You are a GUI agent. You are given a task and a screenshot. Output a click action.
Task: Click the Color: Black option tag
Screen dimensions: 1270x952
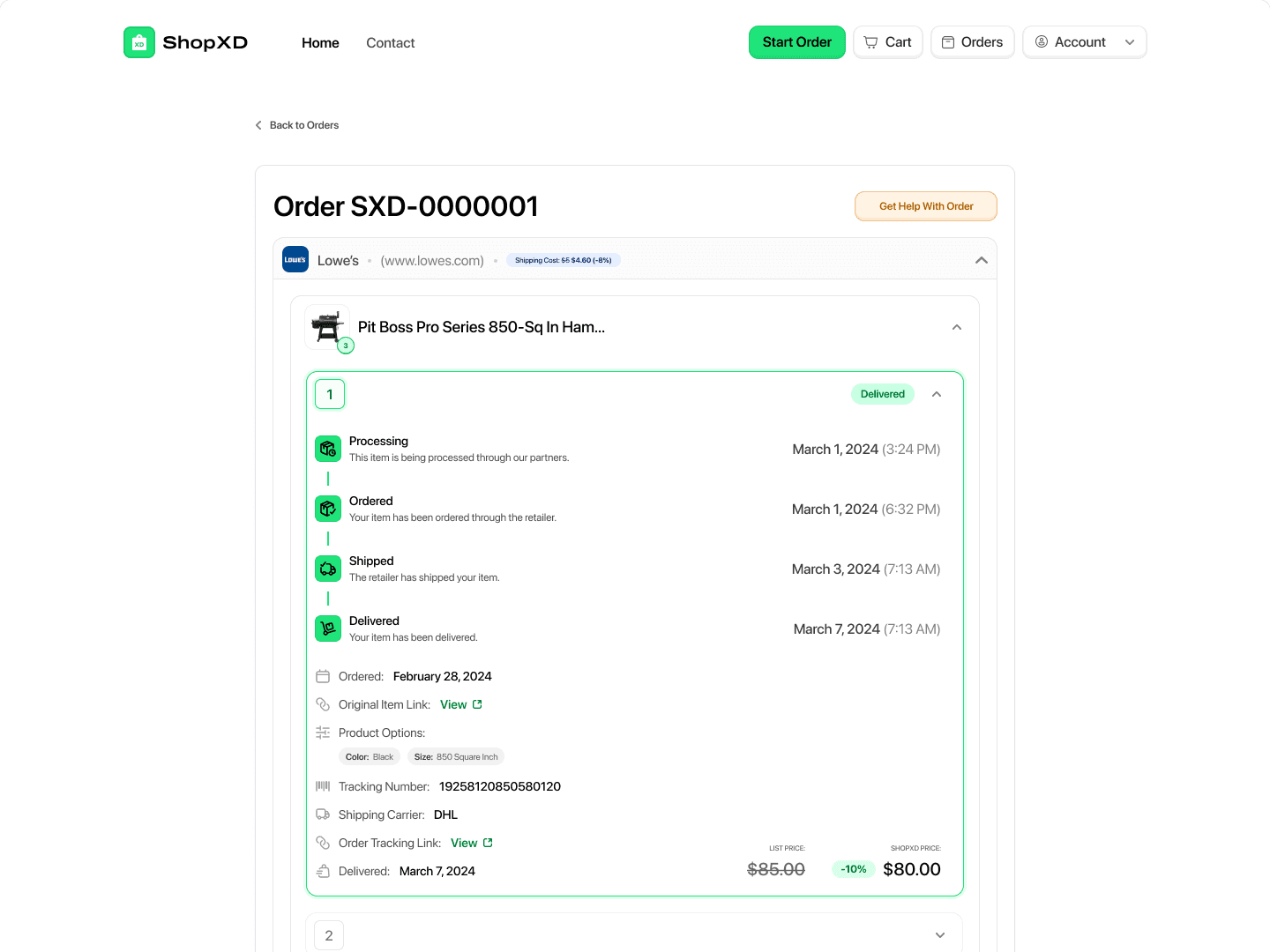pyautogui.click(x=370, y=756)
